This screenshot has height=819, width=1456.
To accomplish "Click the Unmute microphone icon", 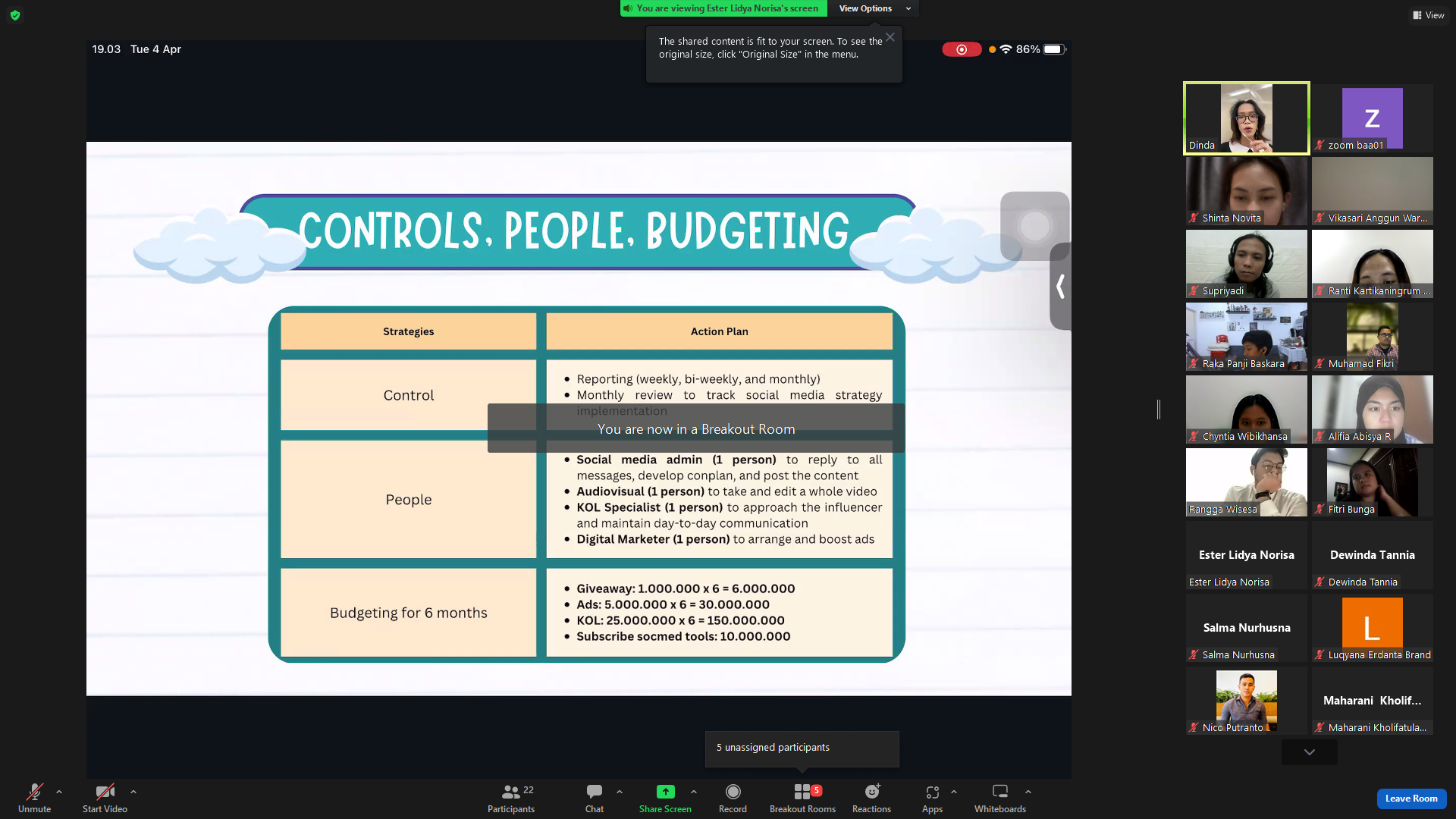I will pyautogui.click(x=34, y=792).
